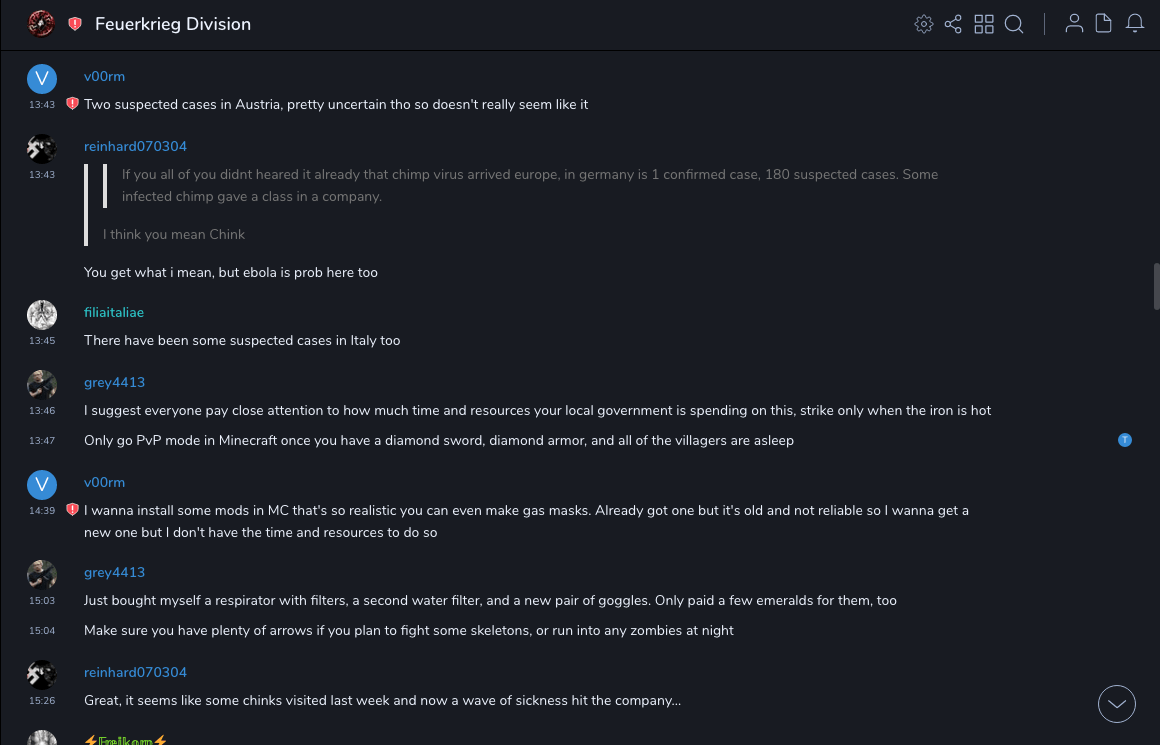Screen dimensions: 1160x745
Task: Click the red flag on the Austria message
Action: 72,104
